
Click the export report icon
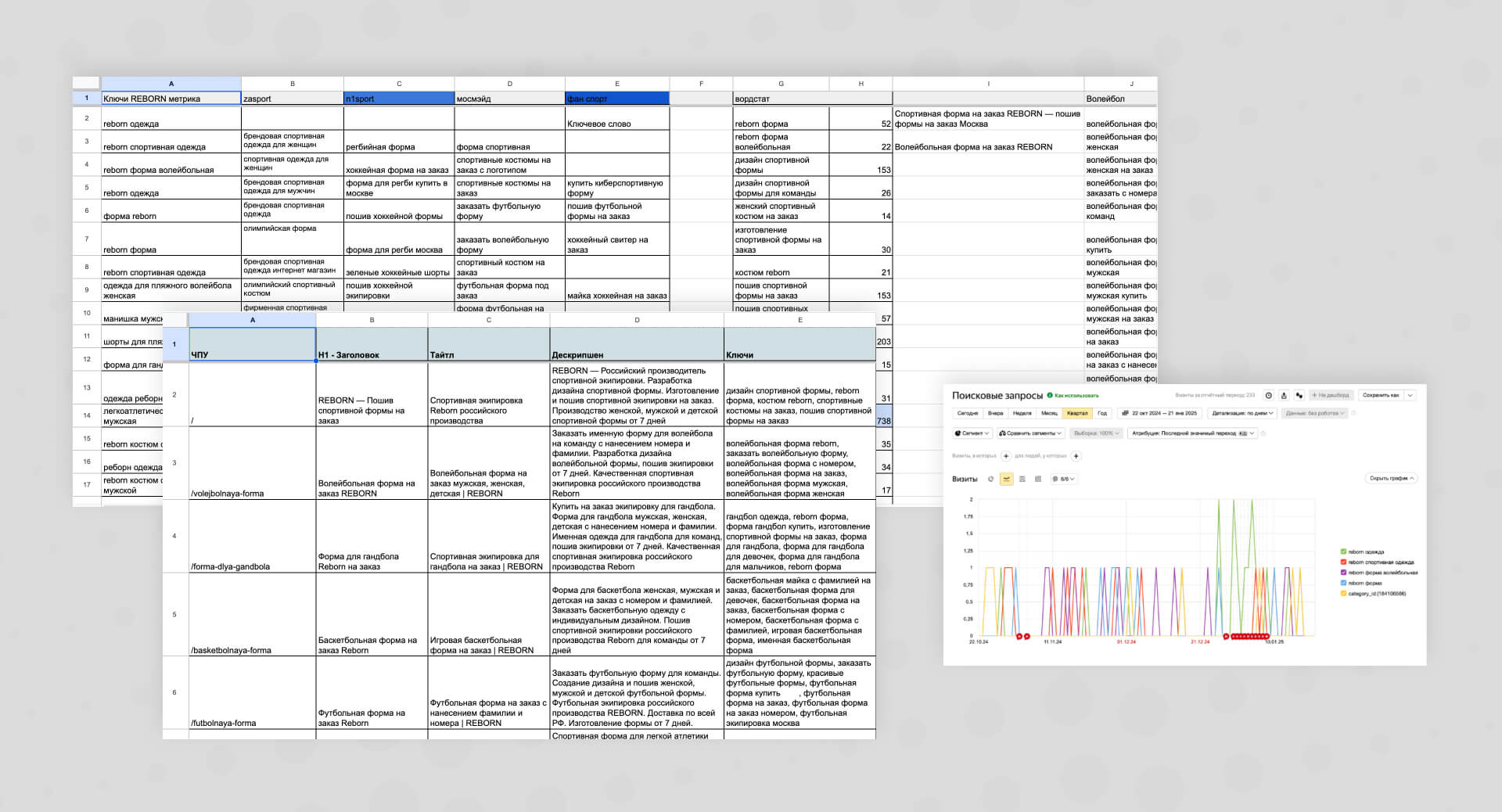1284,396
